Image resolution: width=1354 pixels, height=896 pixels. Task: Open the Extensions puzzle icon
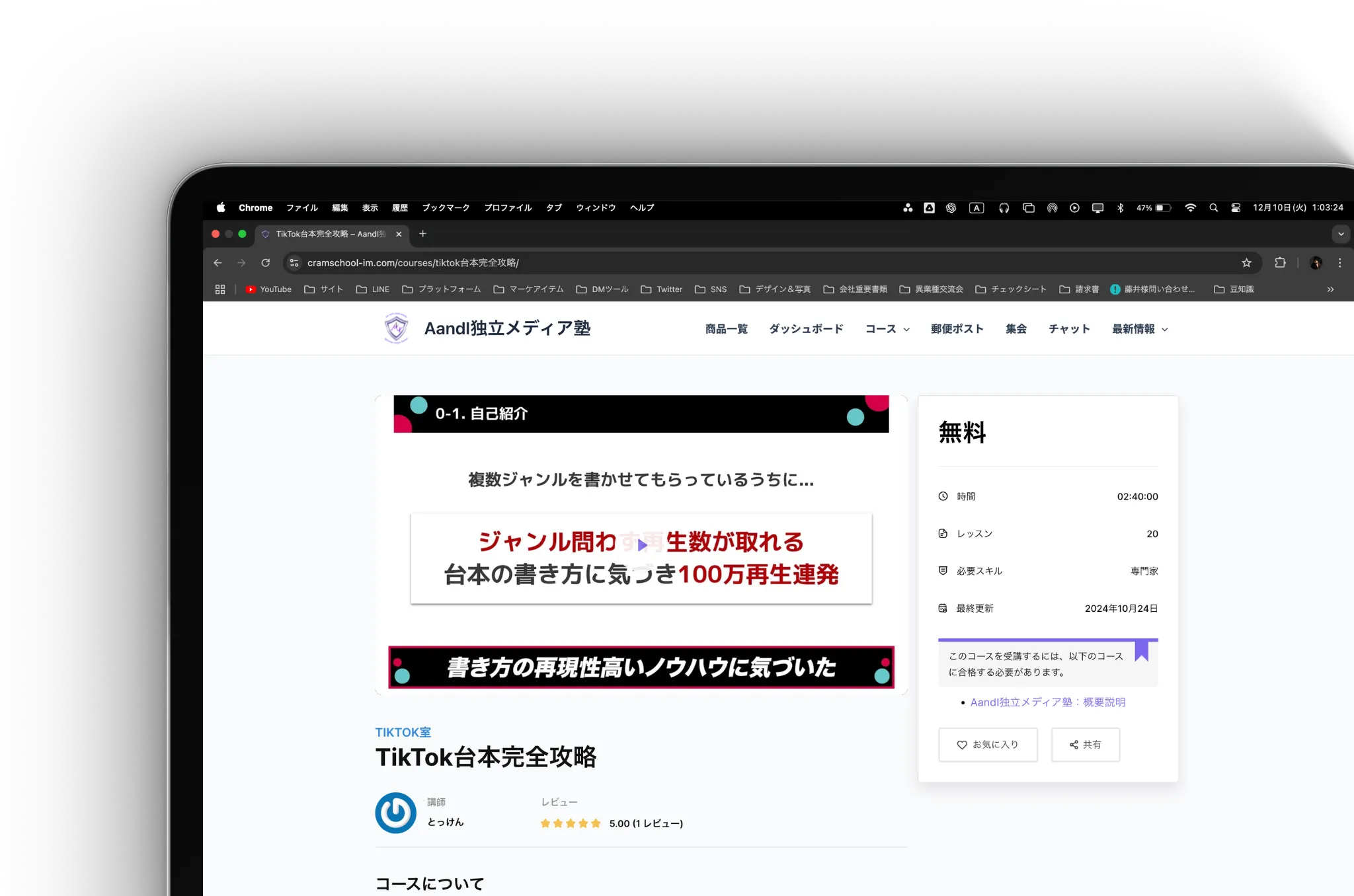[1280, 263]
